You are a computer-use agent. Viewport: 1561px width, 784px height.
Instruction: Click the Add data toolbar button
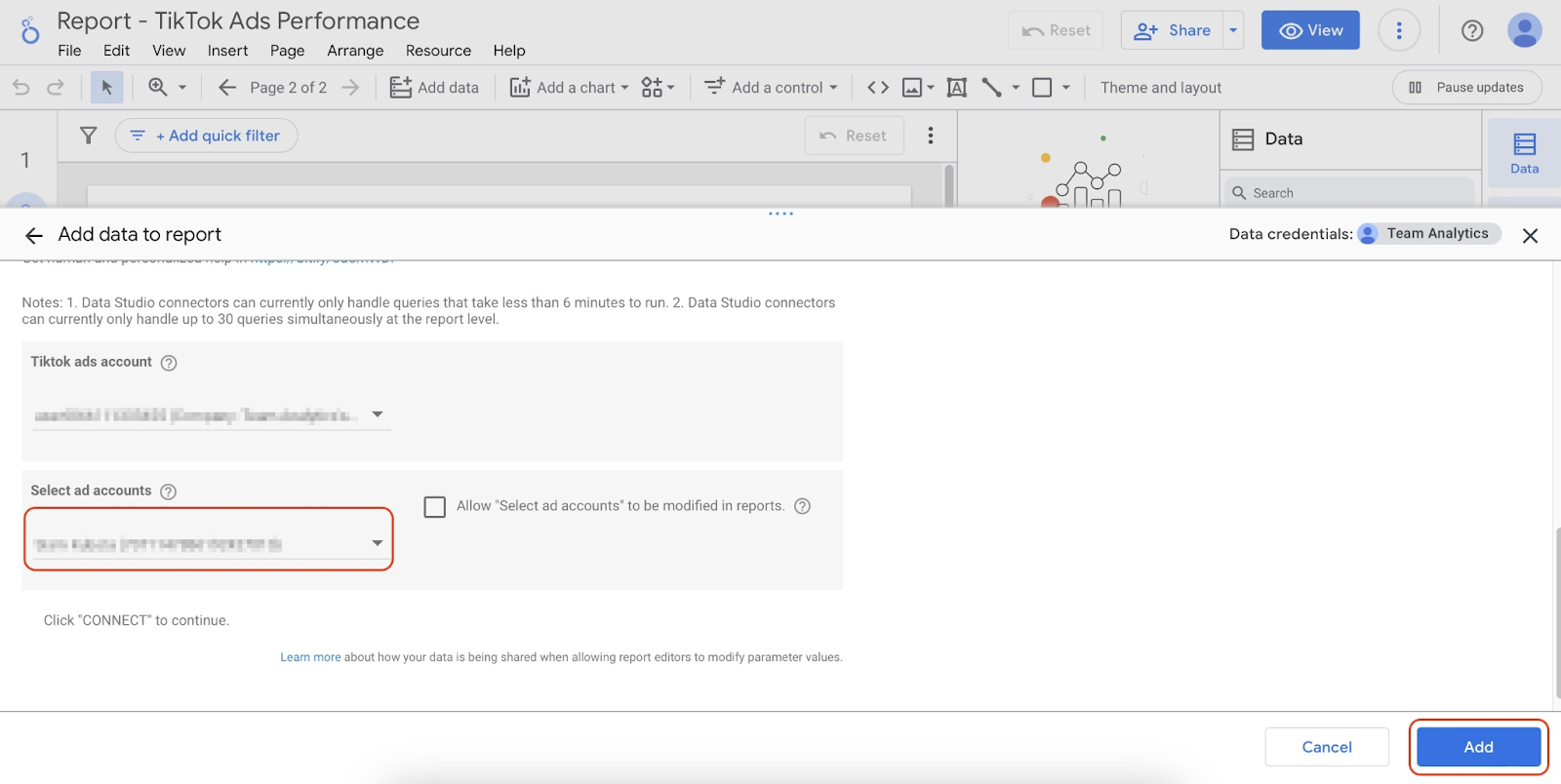tap(434, 88)
